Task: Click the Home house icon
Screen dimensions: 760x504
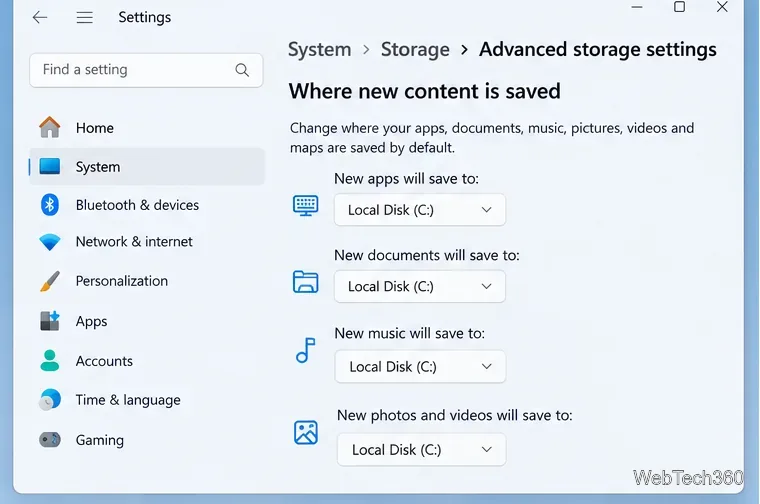Action: pos(49,127)
